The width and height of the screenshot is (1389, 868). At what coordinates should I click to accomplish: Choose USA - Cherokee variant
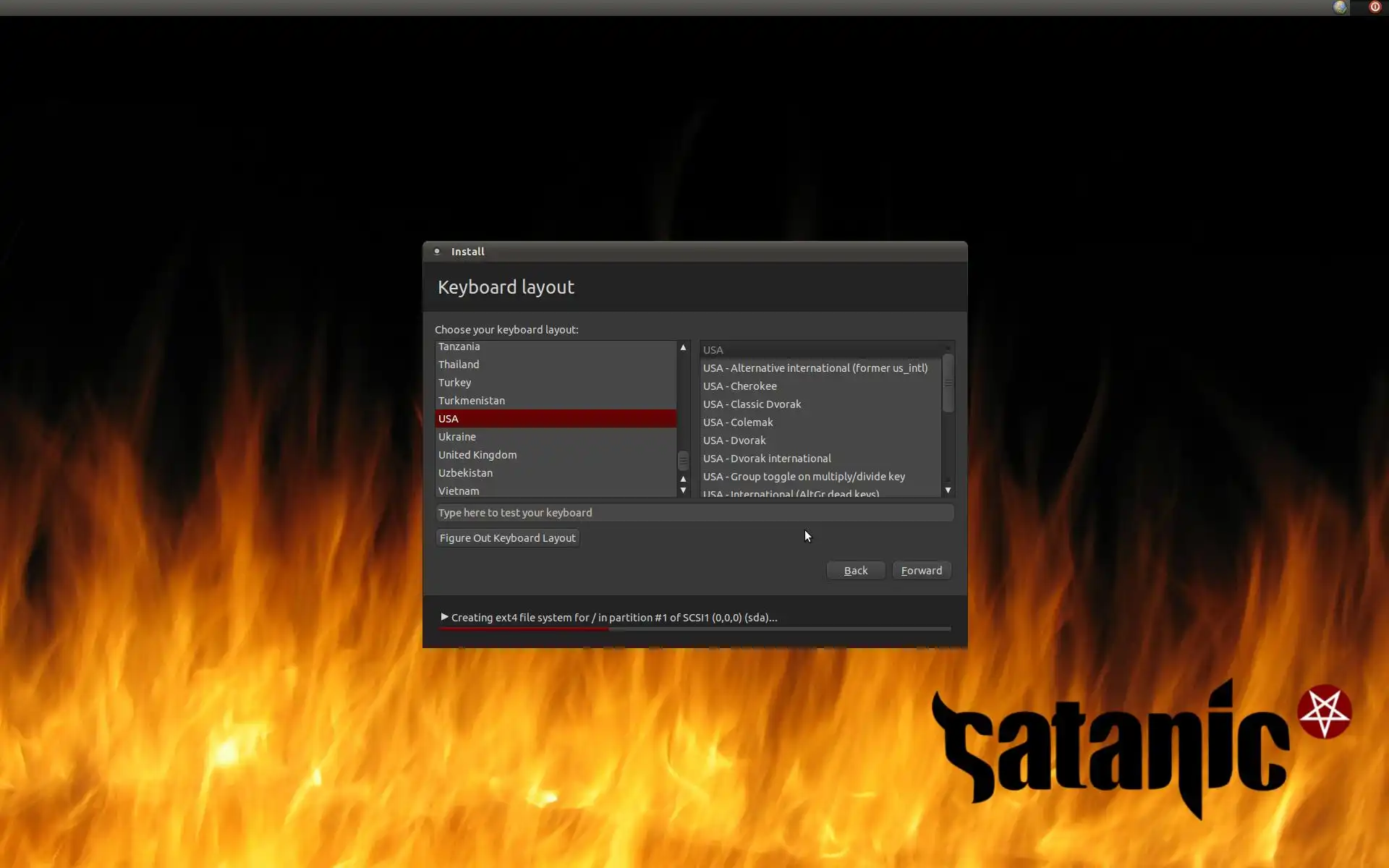[x=739, y=386]
